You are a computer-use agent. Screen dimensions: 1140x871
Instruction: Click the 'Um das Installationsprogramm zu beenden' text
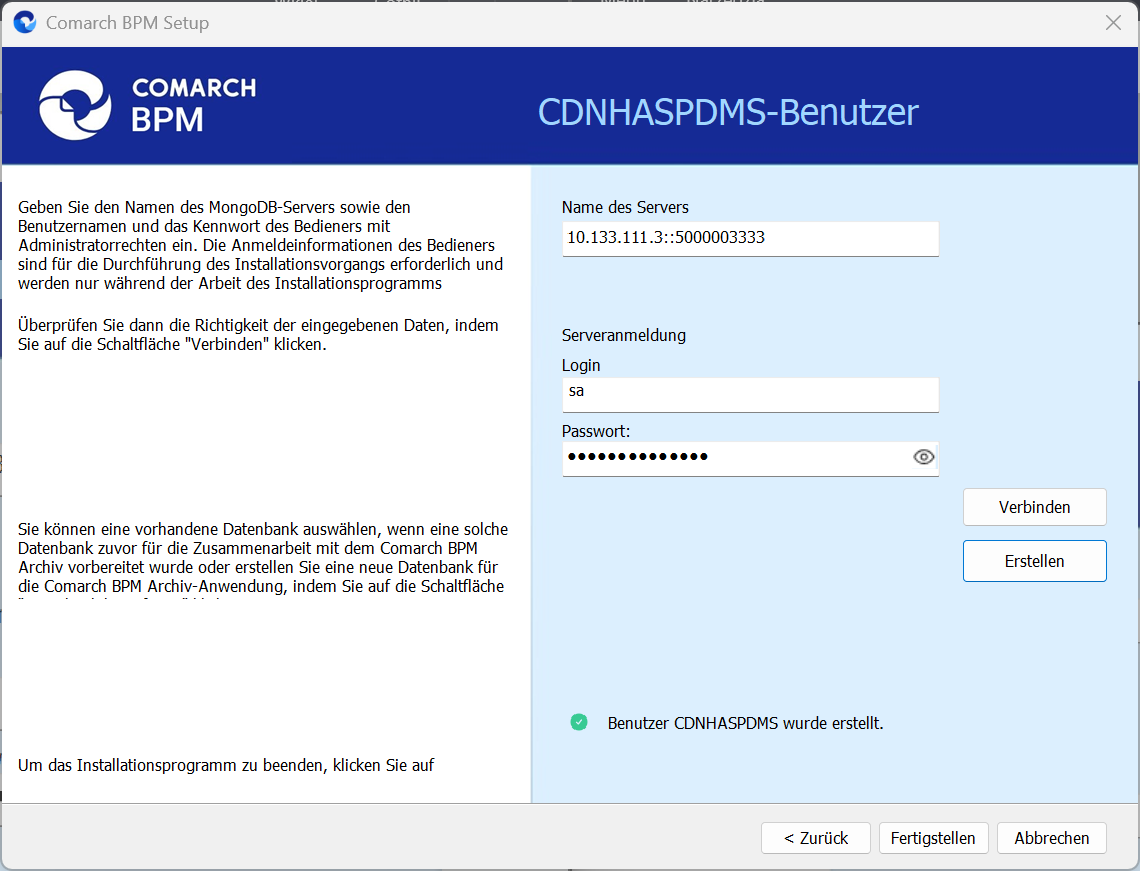(226, 766)
